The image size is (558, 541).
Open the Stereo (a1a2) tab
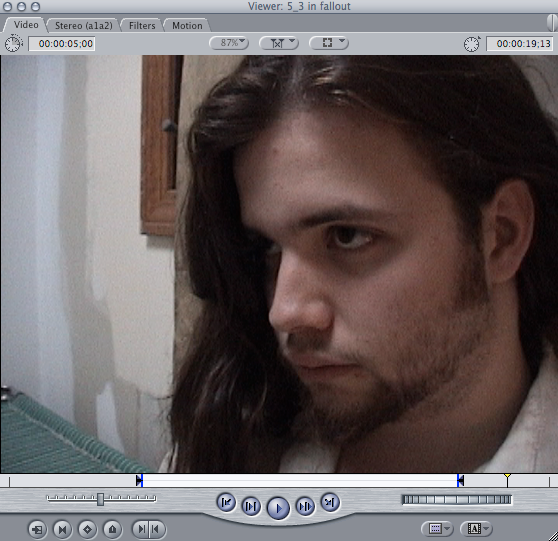point(84,26)
